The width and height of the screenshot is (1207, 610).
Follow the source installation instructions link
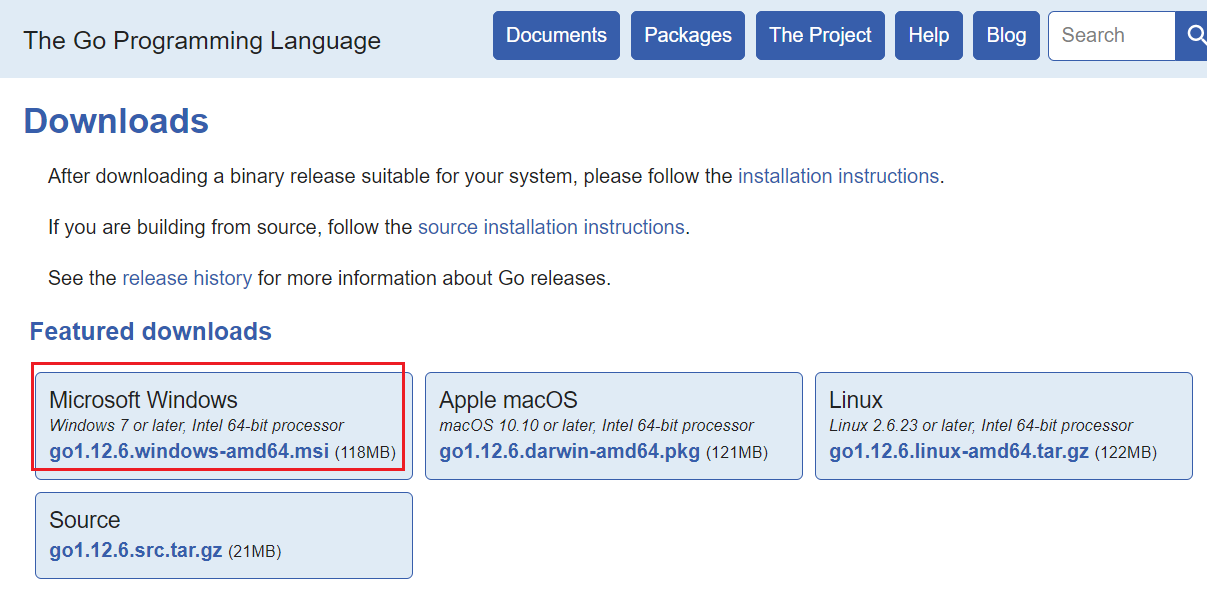pos(551,227)
